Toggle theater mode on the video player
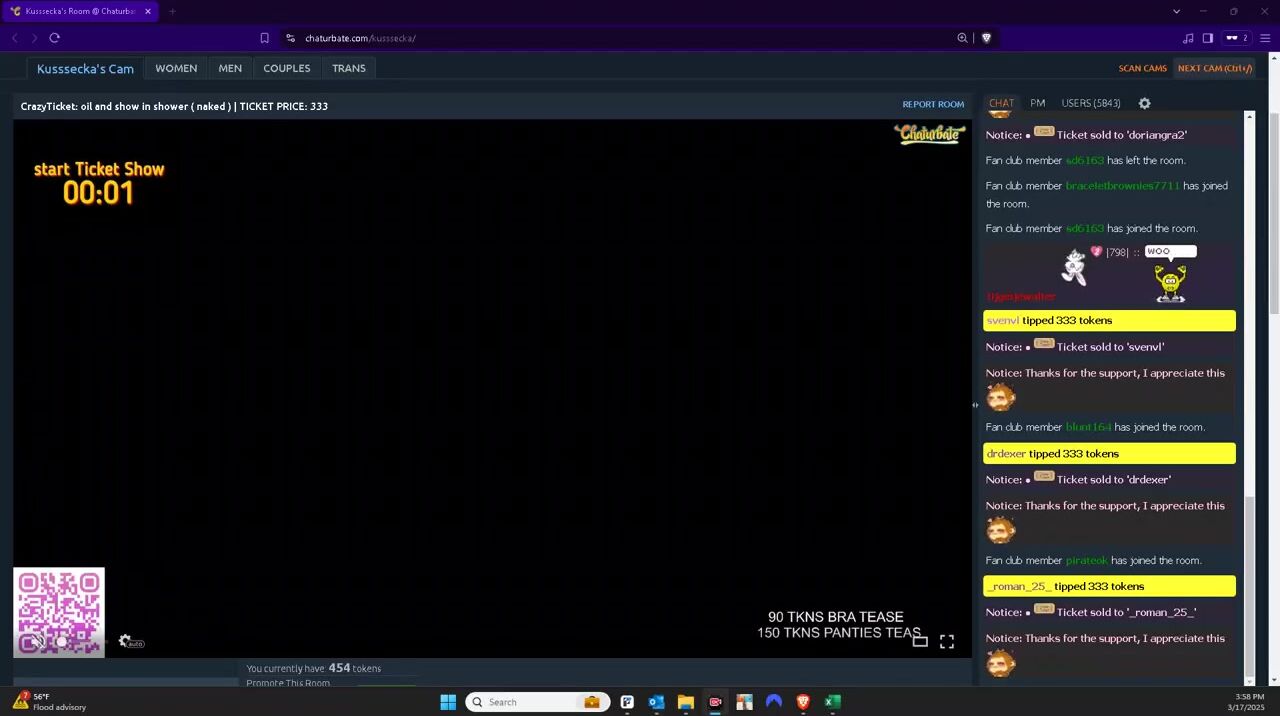 (x=920, y=642)
